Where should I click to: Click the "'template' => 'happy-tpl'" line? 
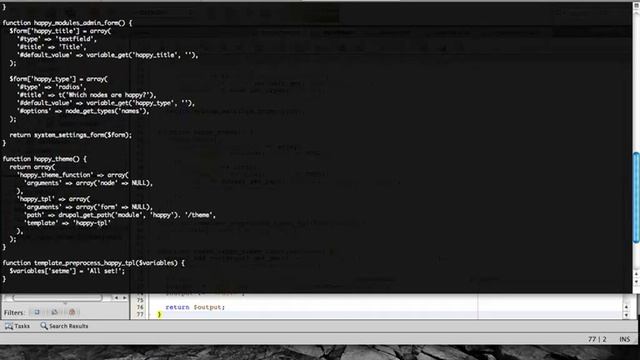67,223
